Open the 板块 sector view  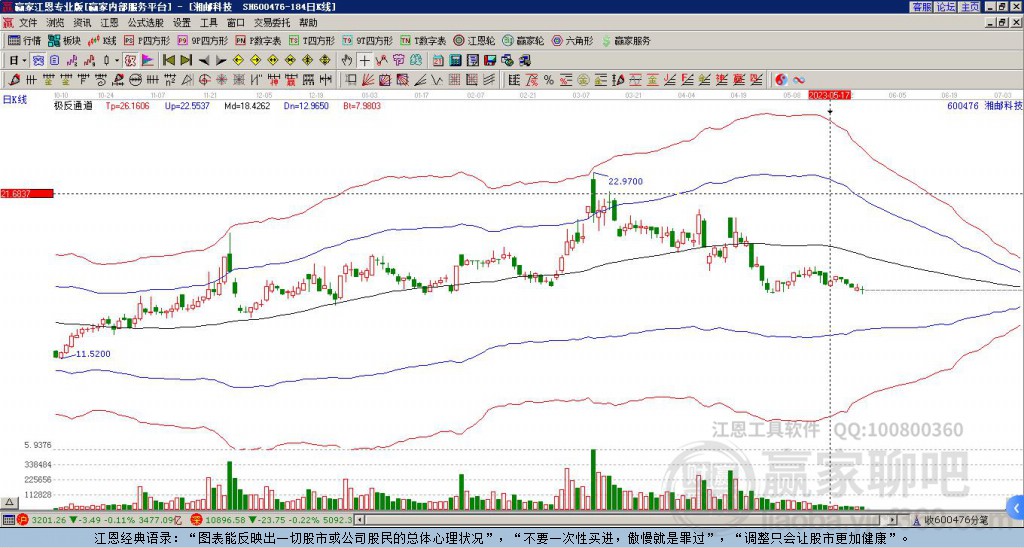tap(64, 40)
